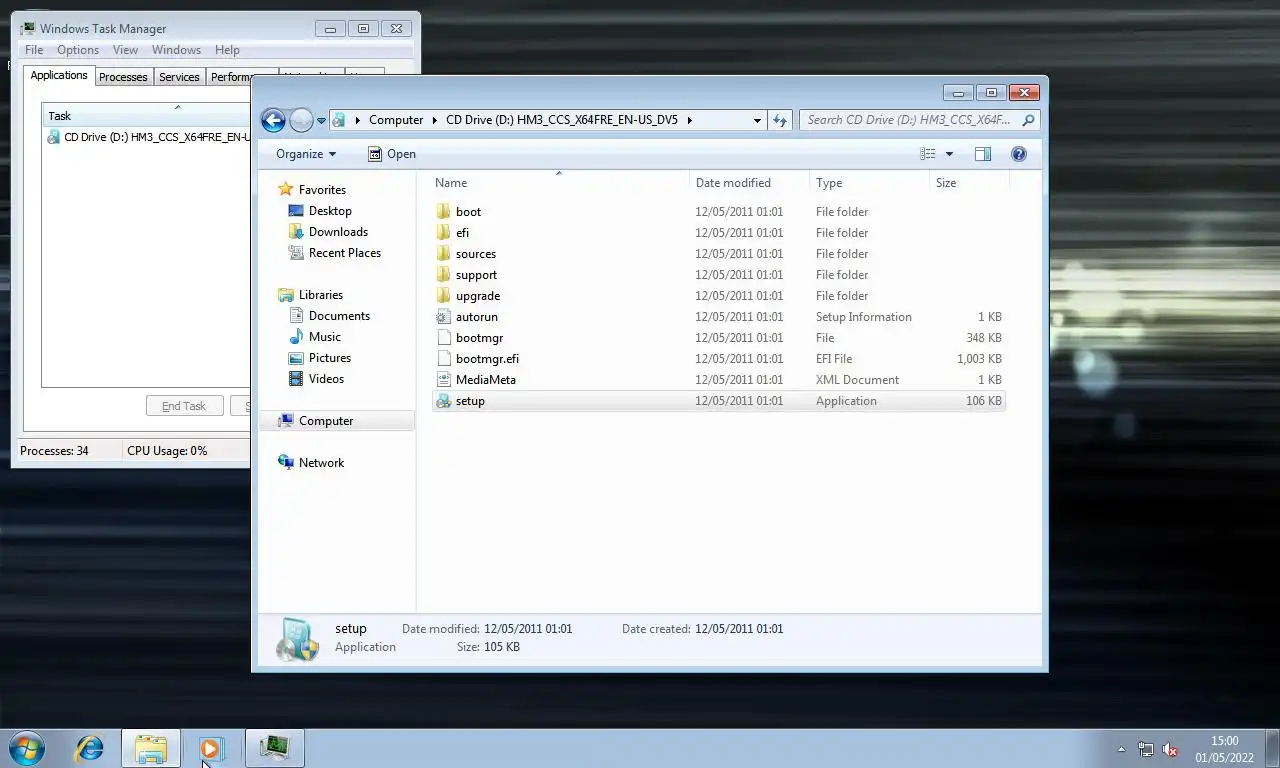The image size is (1280, 768).
Task: Select the setup application icon
Action: pyautogui.click(x=444, y=401)
